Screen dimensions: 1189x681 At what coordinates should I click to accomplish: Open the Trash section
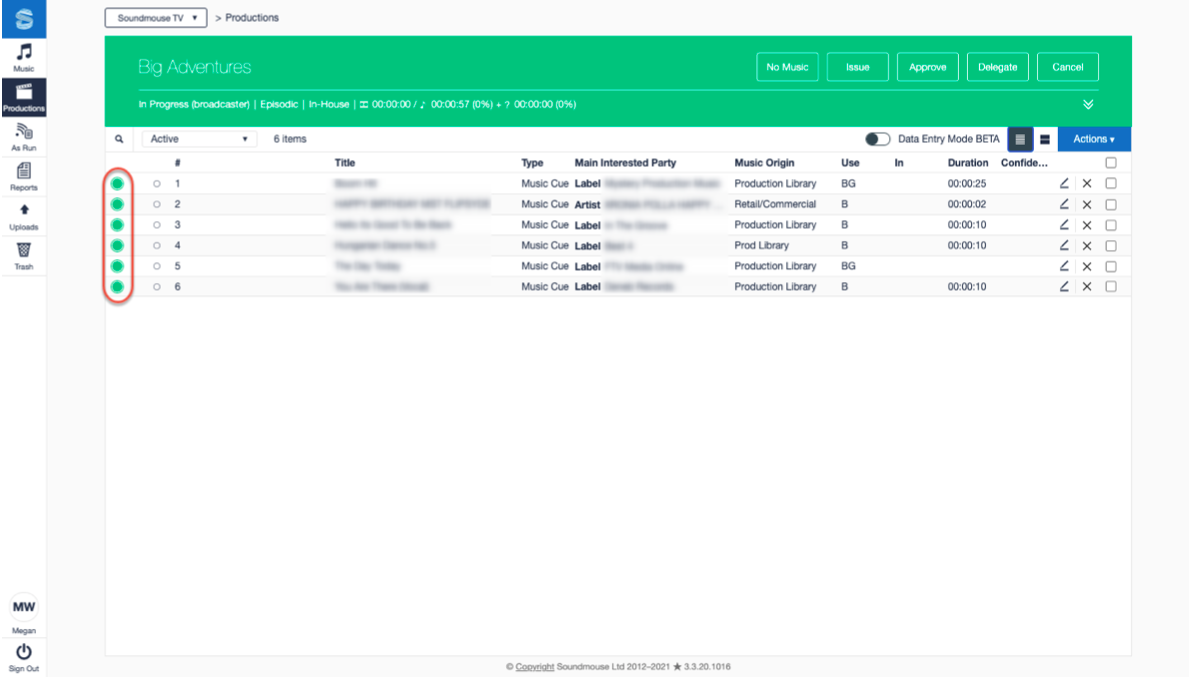pyautogui.click(x=24, y=256)
